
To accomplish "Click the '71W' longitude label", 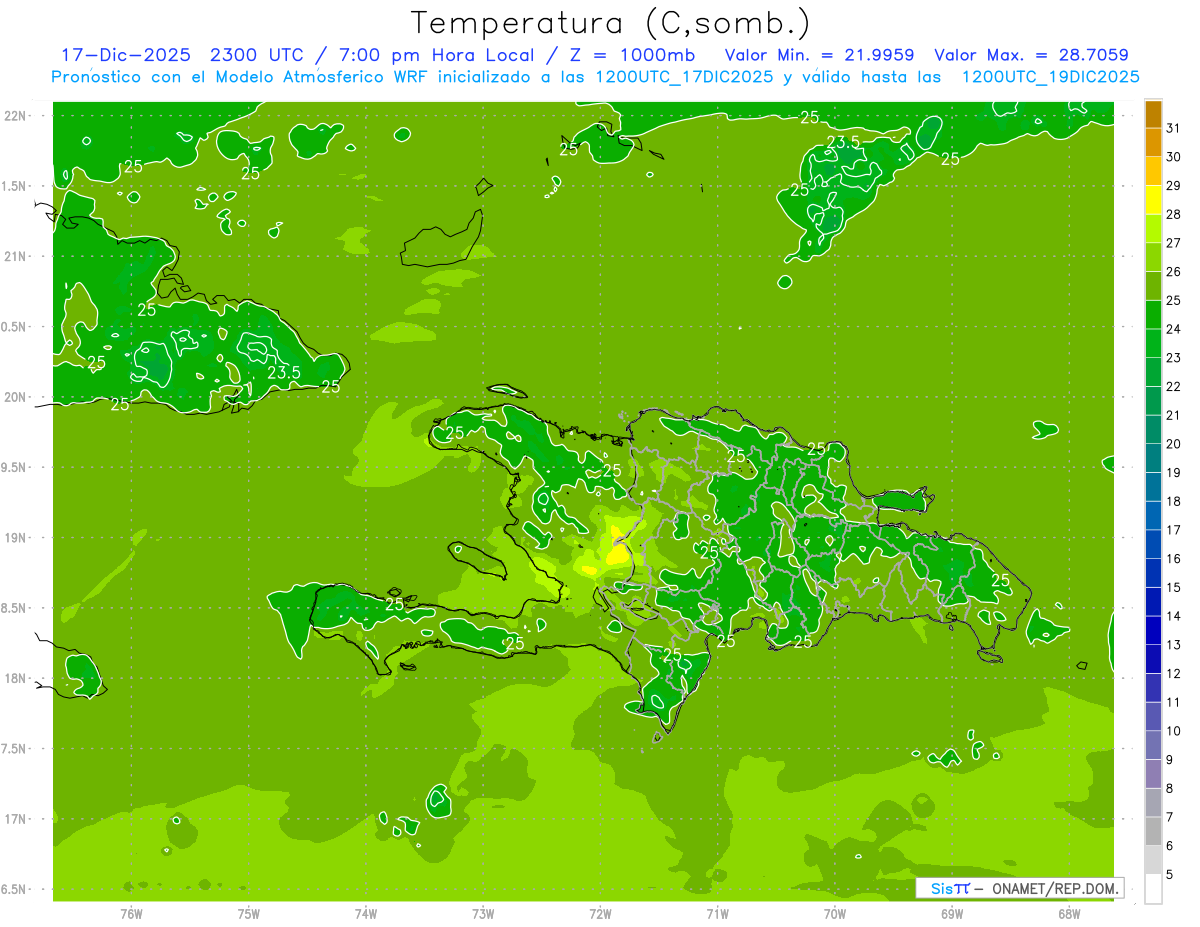I will click(717, 914).
